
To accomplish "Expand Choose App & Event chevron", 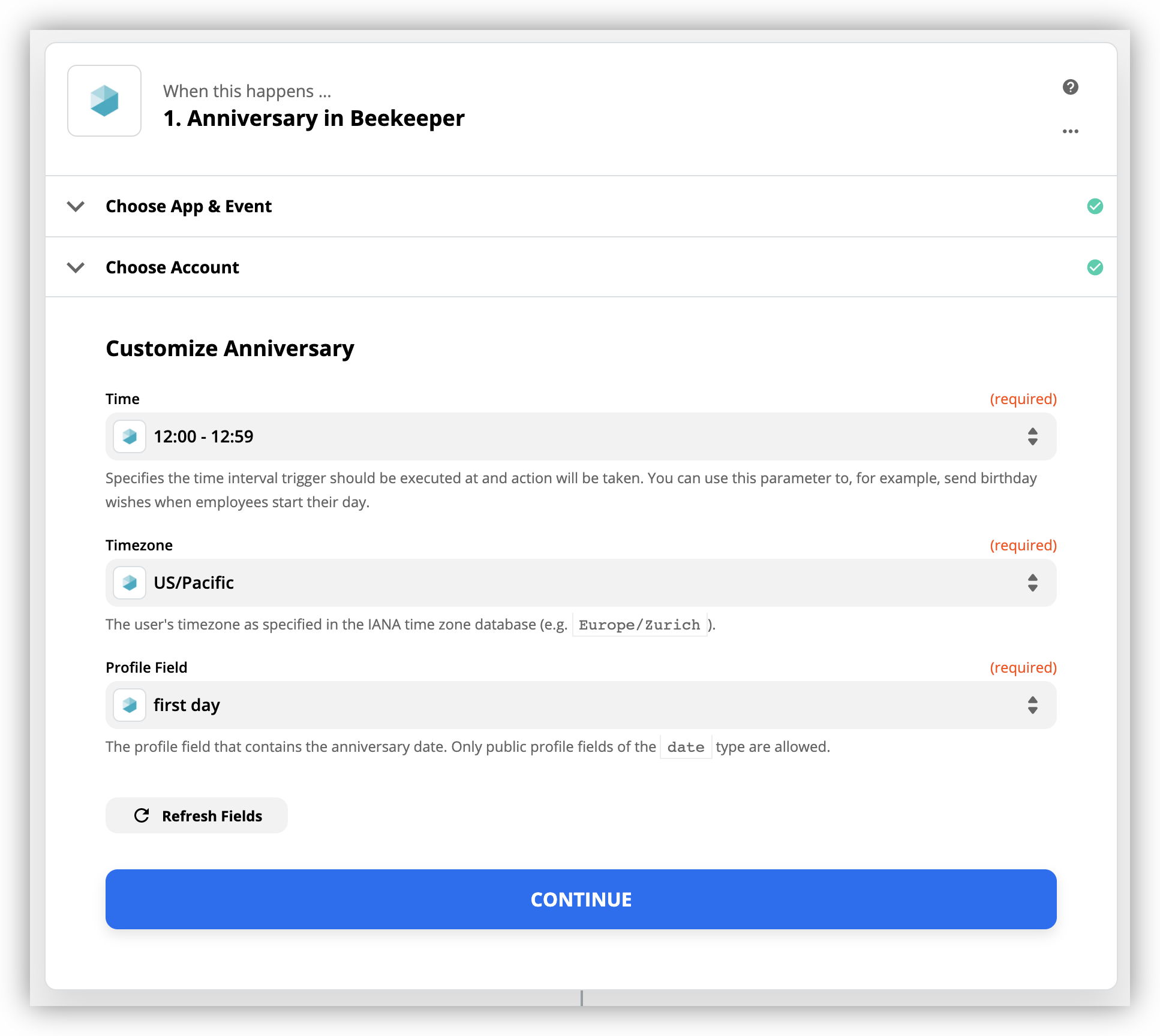I will click(76, 206).
